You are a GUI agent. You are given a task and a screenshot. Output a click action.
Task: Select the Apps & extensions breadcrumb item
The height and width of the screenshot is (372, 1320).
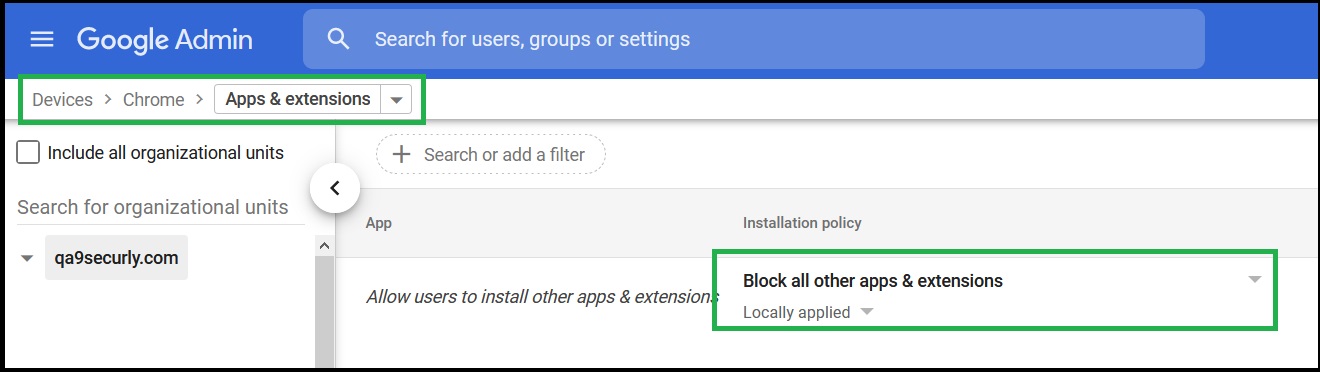tap(298, 100)
